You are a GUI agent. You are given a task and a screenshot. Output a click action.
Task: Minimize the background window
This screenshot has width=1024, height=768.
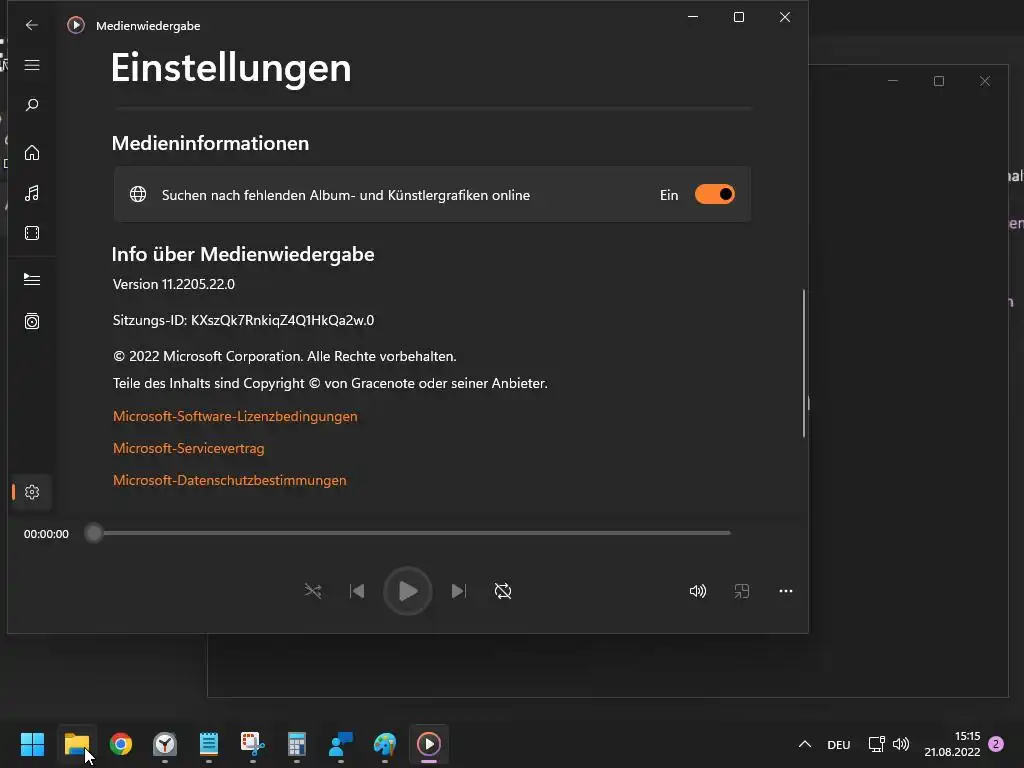[893, 81]
